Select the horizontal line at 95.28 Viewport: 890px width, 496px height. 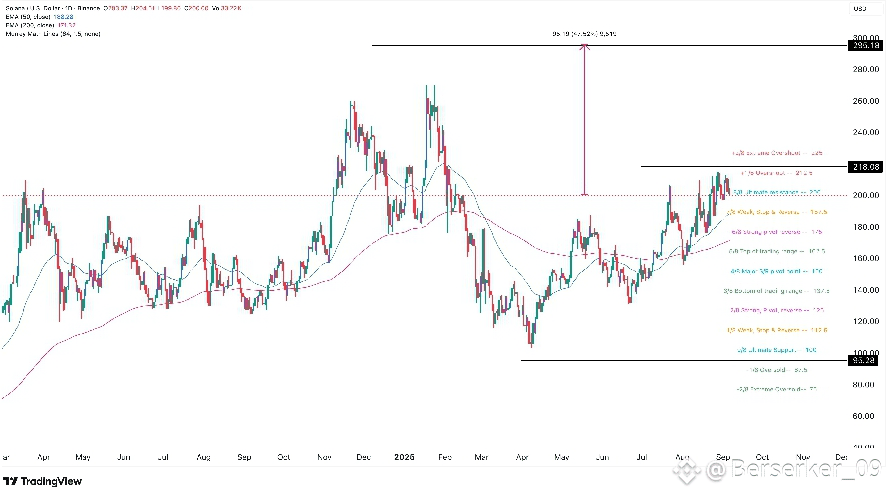683,360
